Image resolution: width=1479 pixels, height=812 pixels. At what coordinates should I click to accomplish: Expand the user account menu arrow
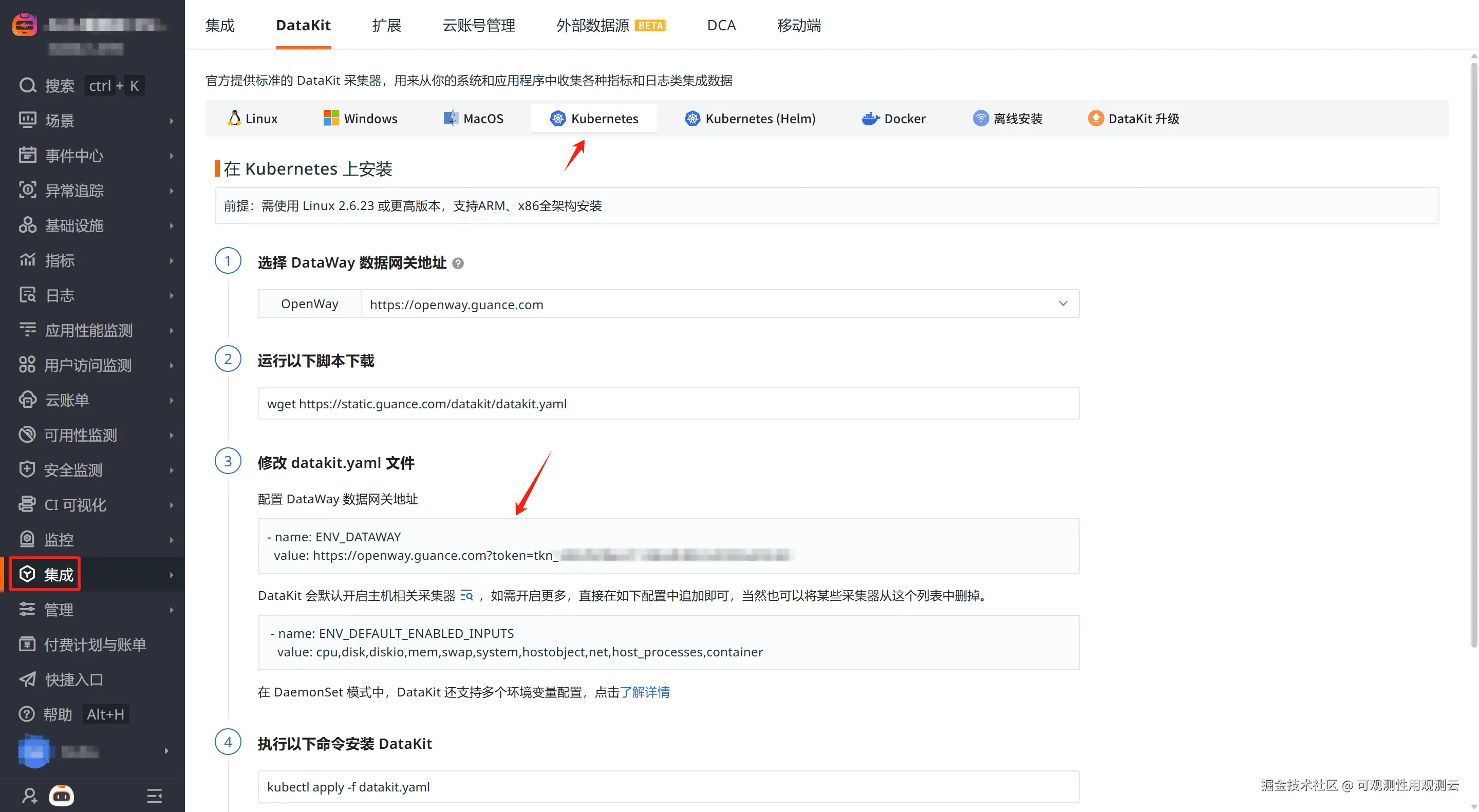(166, 750)
